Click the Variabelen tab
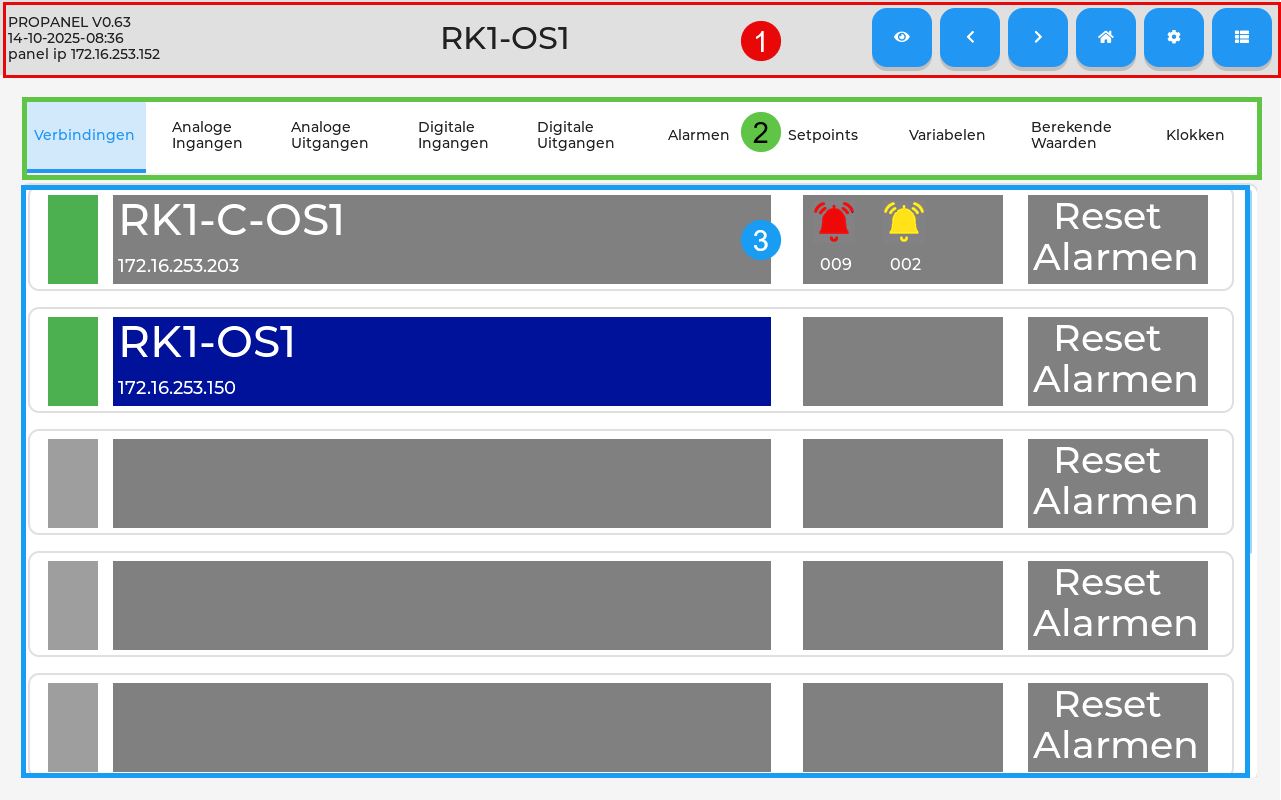Viewport: 1281px width, 800px height. point(947,135)
